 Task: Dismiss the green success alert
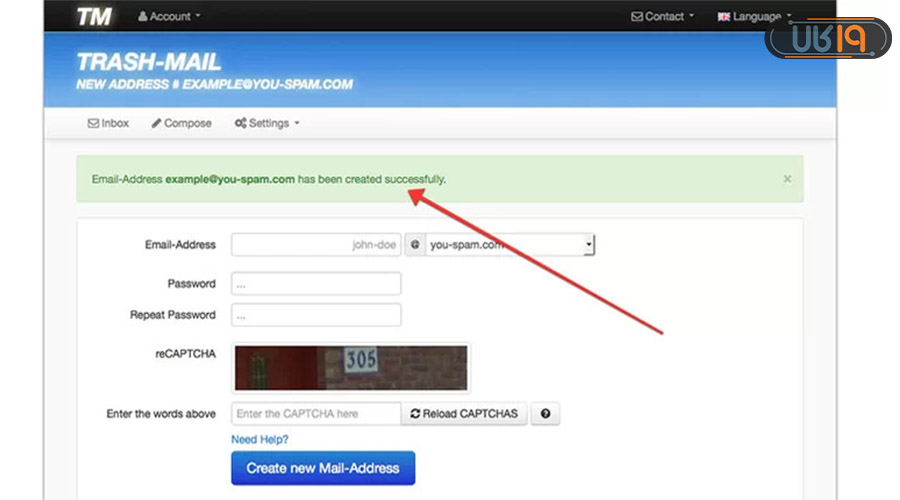787,179
